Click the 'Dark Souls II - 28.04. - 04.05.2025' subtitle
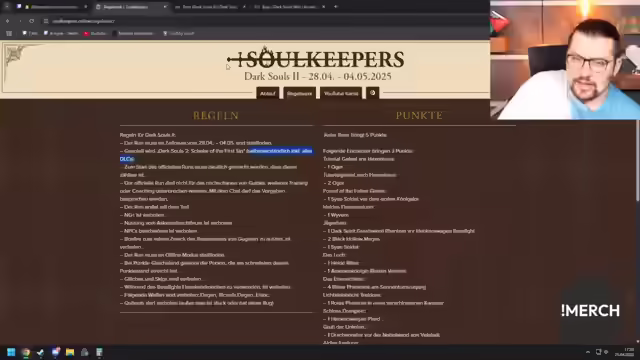 pyautogui.click(x=318, y=76)
